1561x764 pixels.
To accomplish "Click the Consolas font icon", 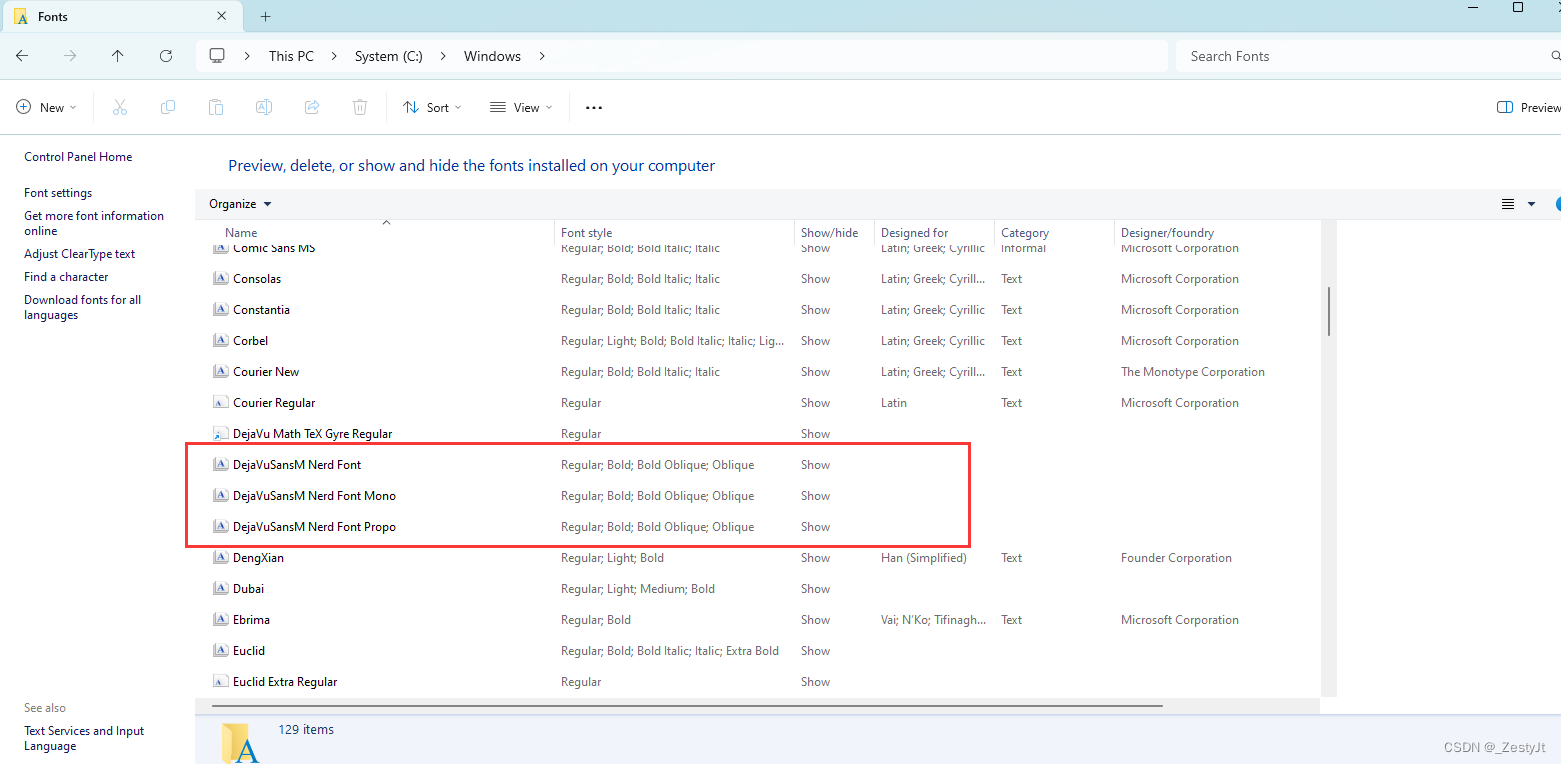I will click(221, 279).
